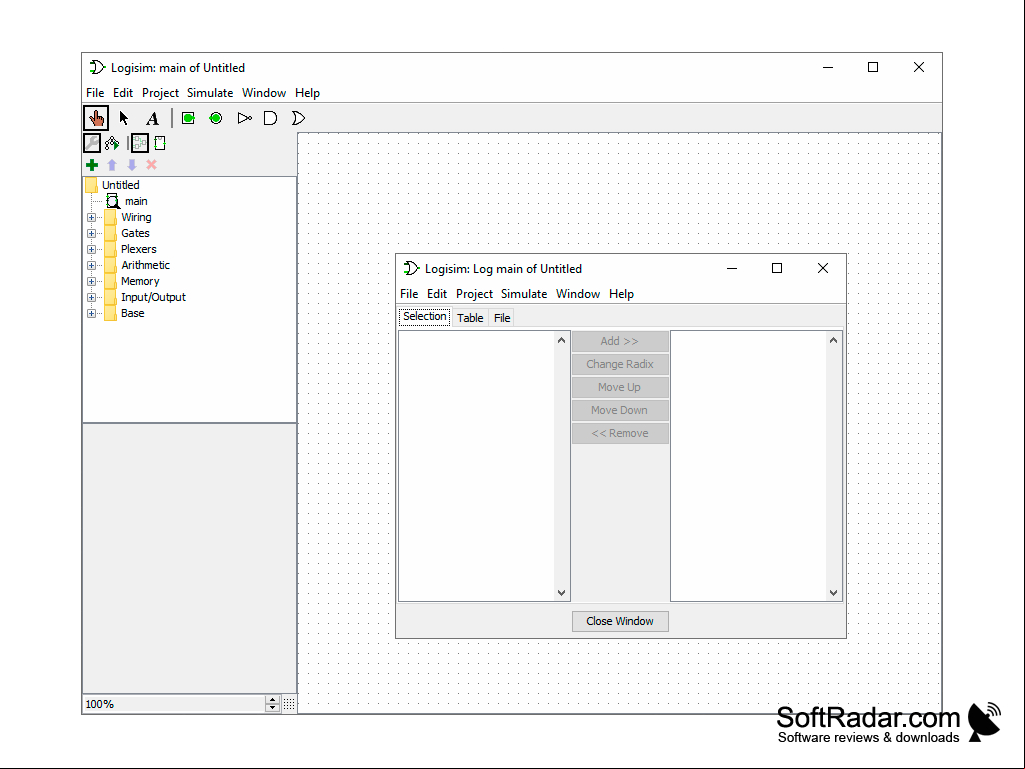
Task: Open the Window menu in the Log window
Action: [x=578, y=294]
